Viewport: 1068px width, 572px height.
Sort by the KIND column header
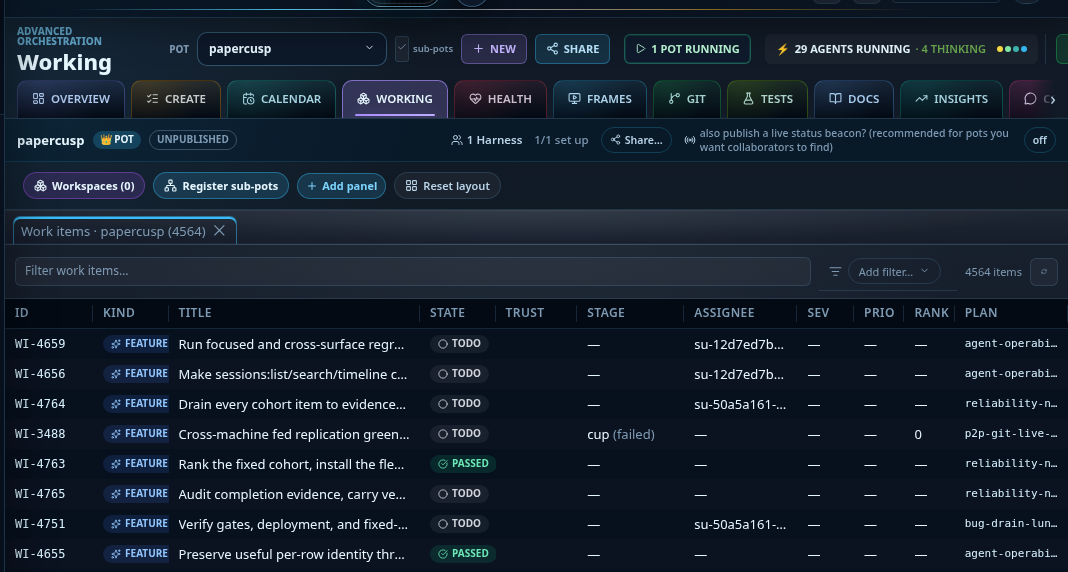[119, 313]
